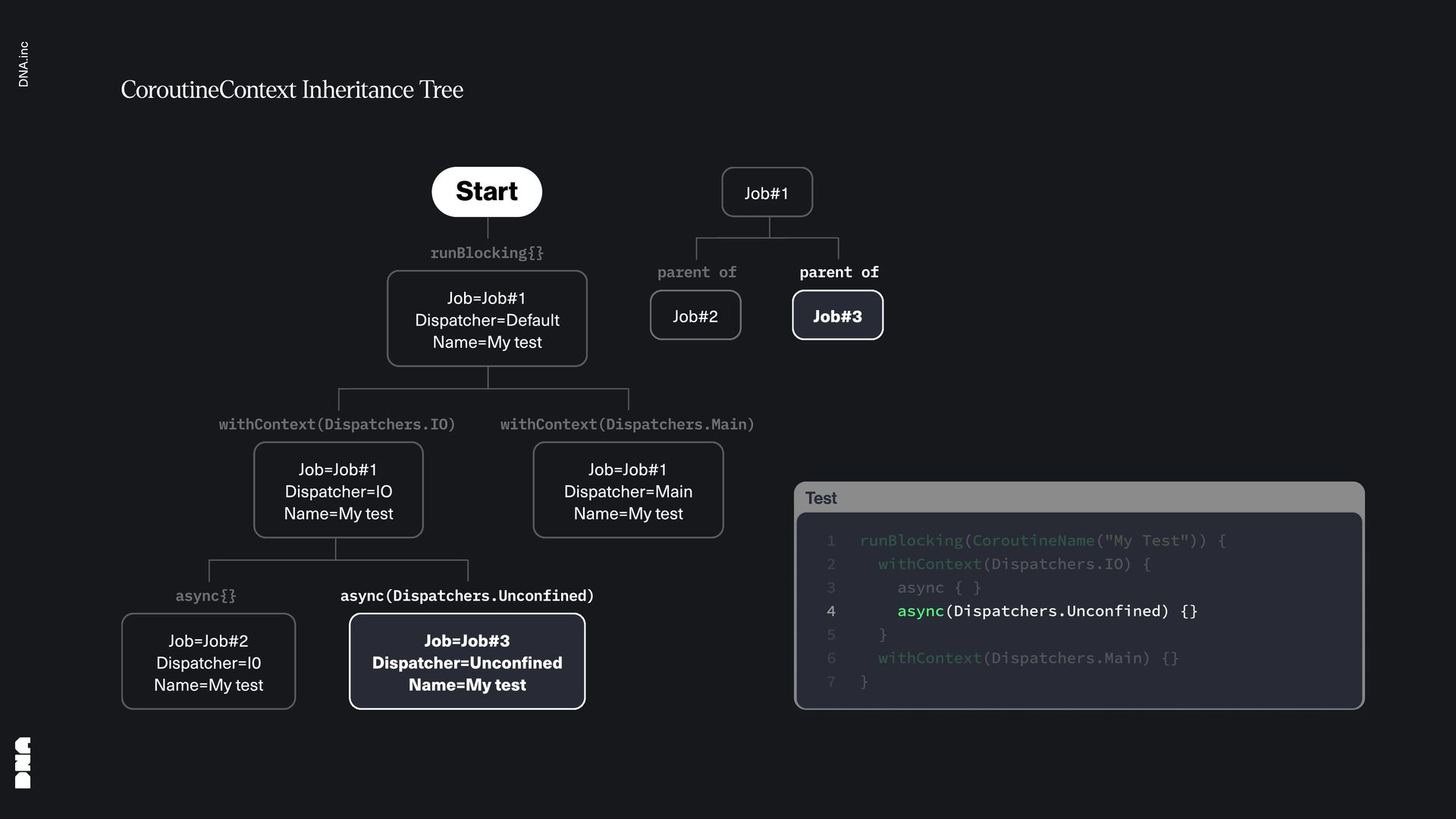This screenshot has width=1456, height=819.
Task: Click the Job#2 async context node
Action: (x=209, y=662)
